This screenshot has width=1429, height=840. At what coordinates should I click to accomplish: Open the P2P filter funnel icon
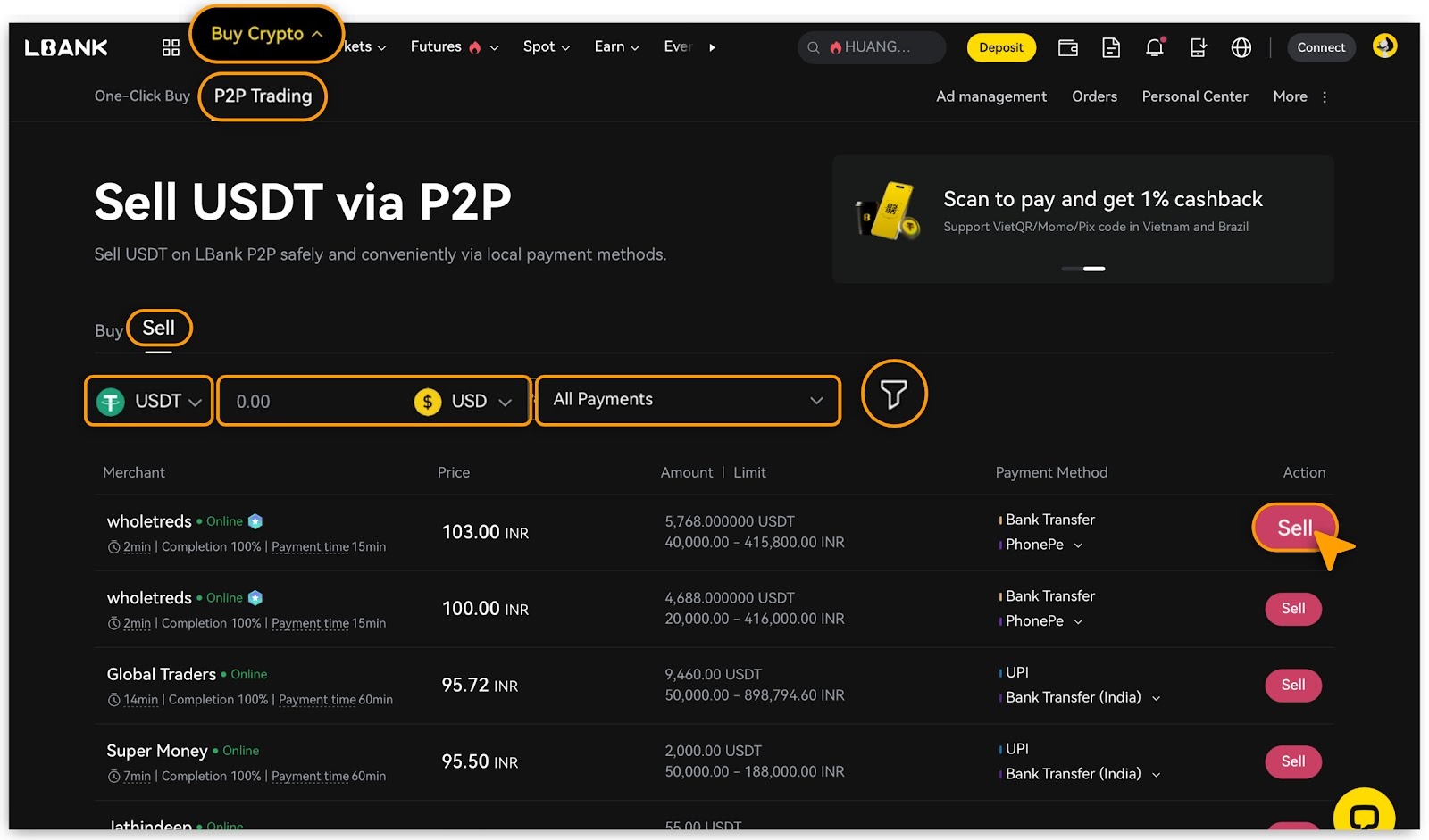tap(894, 394)
